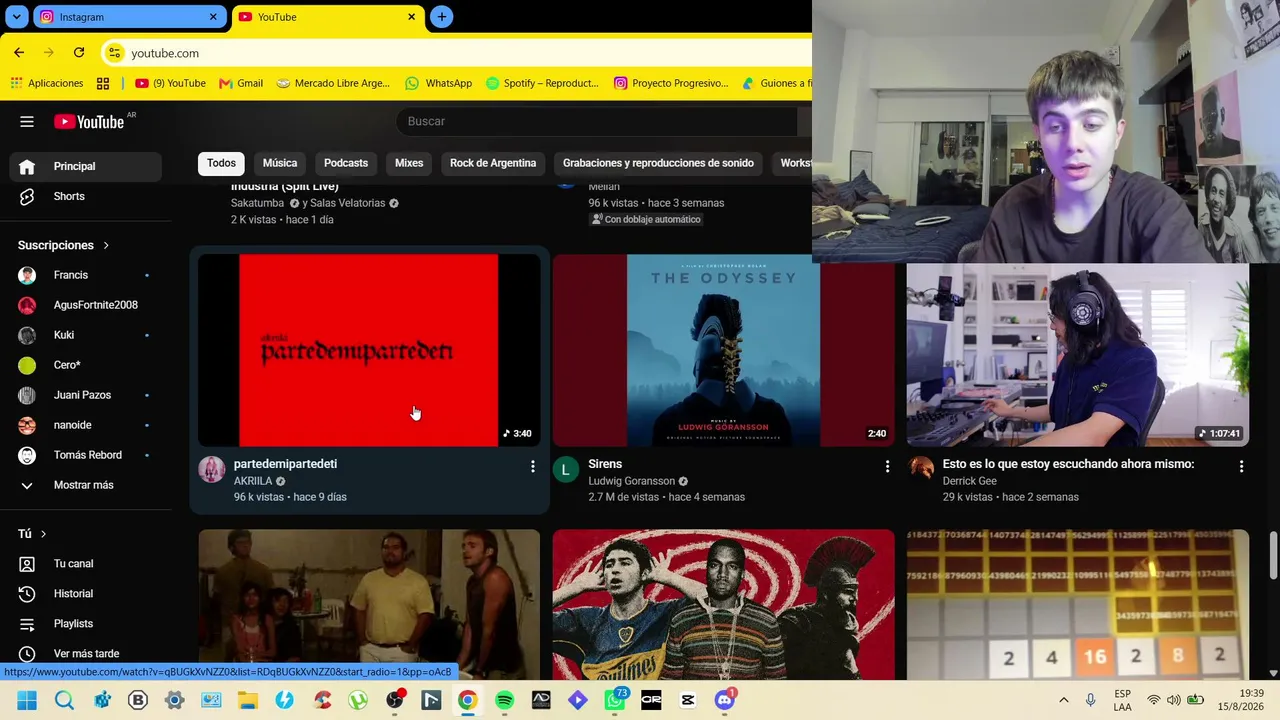Screen dimensions: 1280x720
Task: Close the Instagram tab
Action: tap(213, 17)
